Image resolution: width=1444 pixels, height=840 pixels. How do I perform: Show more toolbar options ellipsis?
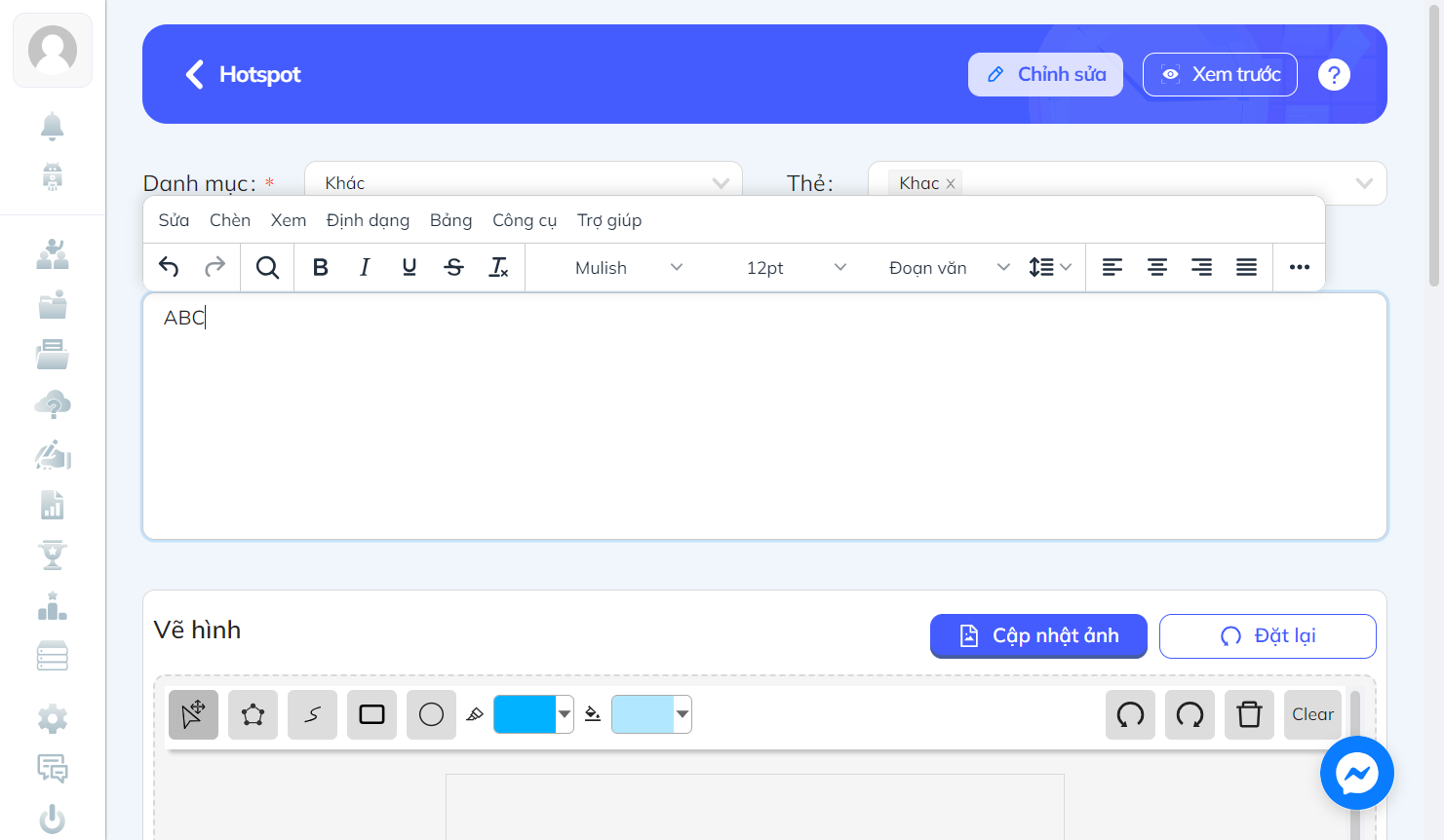pyautogui.click(x=1300, y=267)
